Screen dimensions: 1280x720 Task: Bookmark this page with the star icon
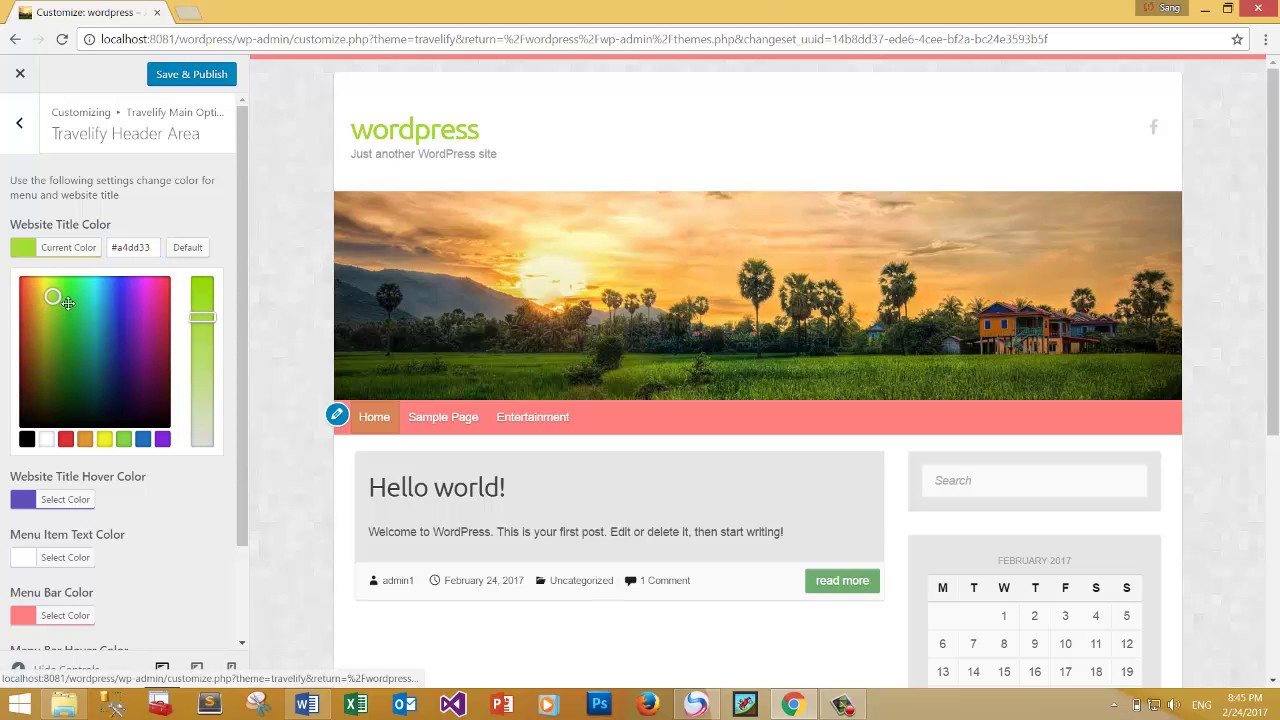pyautogui.click(x=1237, y=39)
